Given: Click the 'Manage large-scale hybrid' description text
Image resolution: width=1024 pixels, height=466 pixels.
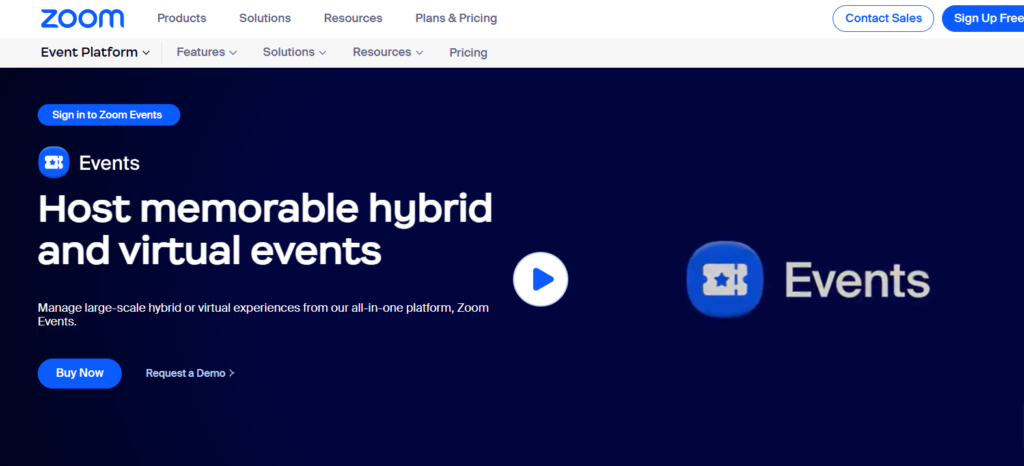Looking at the screenshot, I should click(x=263, y=314).
